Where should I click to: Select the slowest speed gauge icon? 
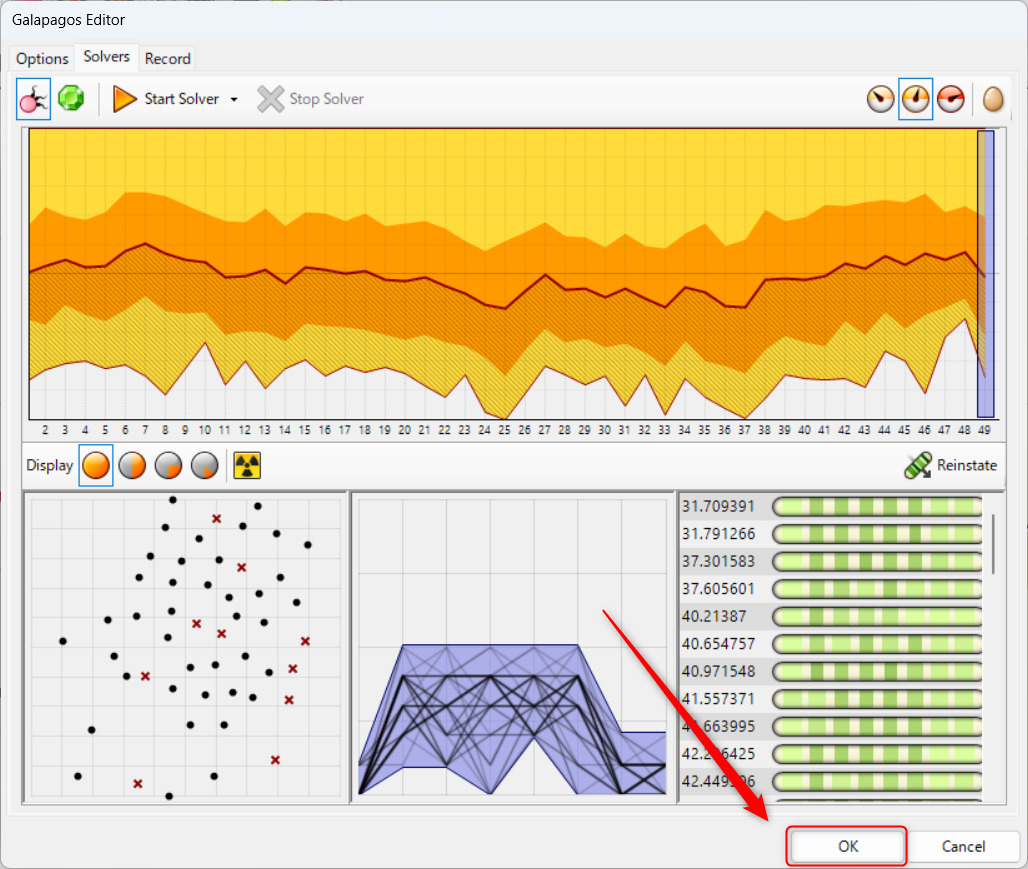[881, 98]
